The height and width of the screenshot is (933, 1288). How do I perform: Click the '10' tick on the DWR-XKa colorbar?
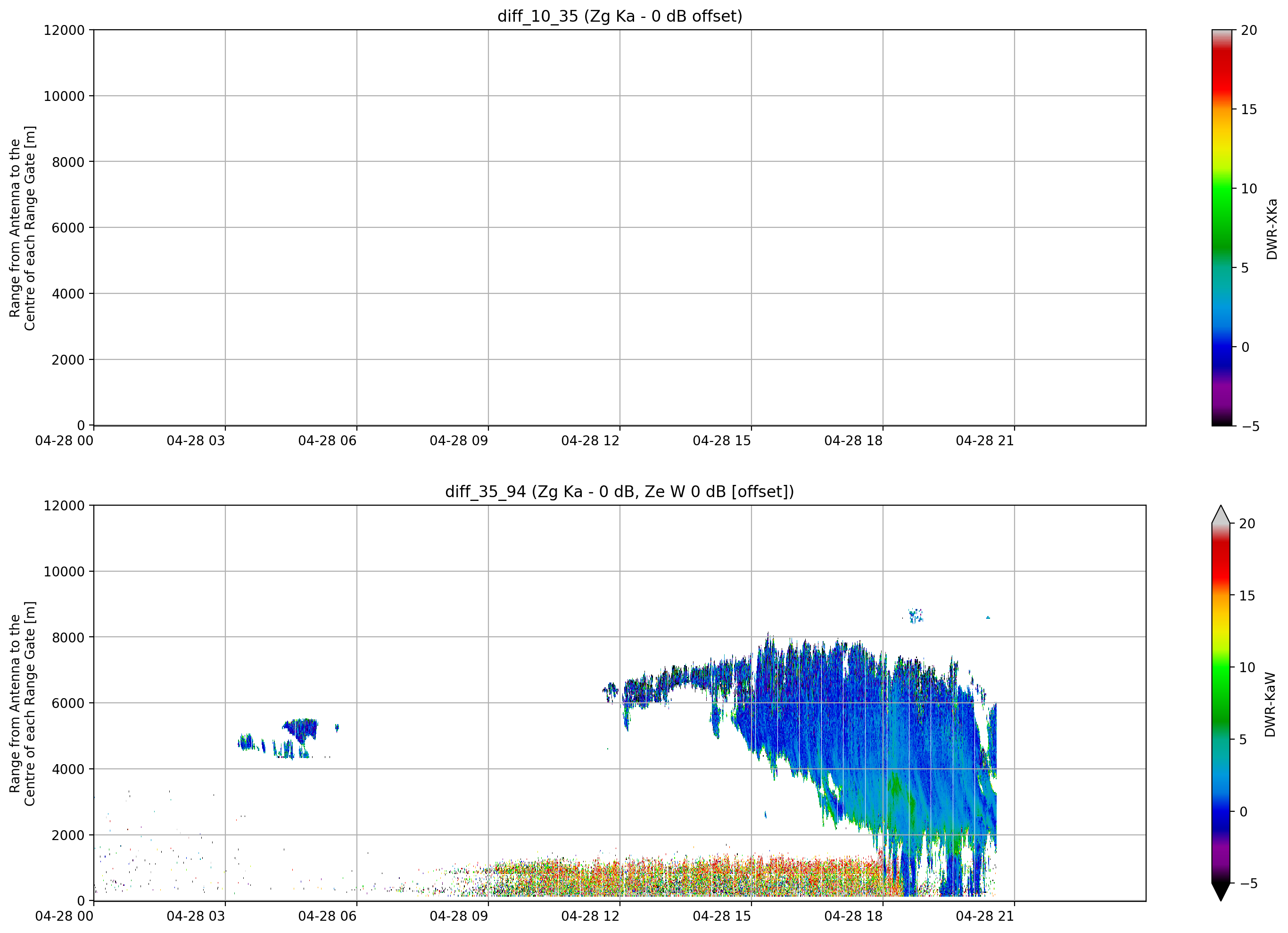pos(1249,189)
